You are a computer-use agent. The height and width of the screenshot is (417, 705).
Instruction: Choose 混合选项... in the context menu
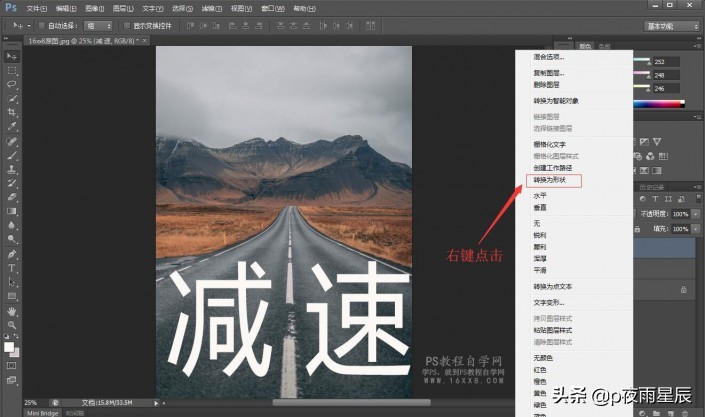[x=549, y=57]
